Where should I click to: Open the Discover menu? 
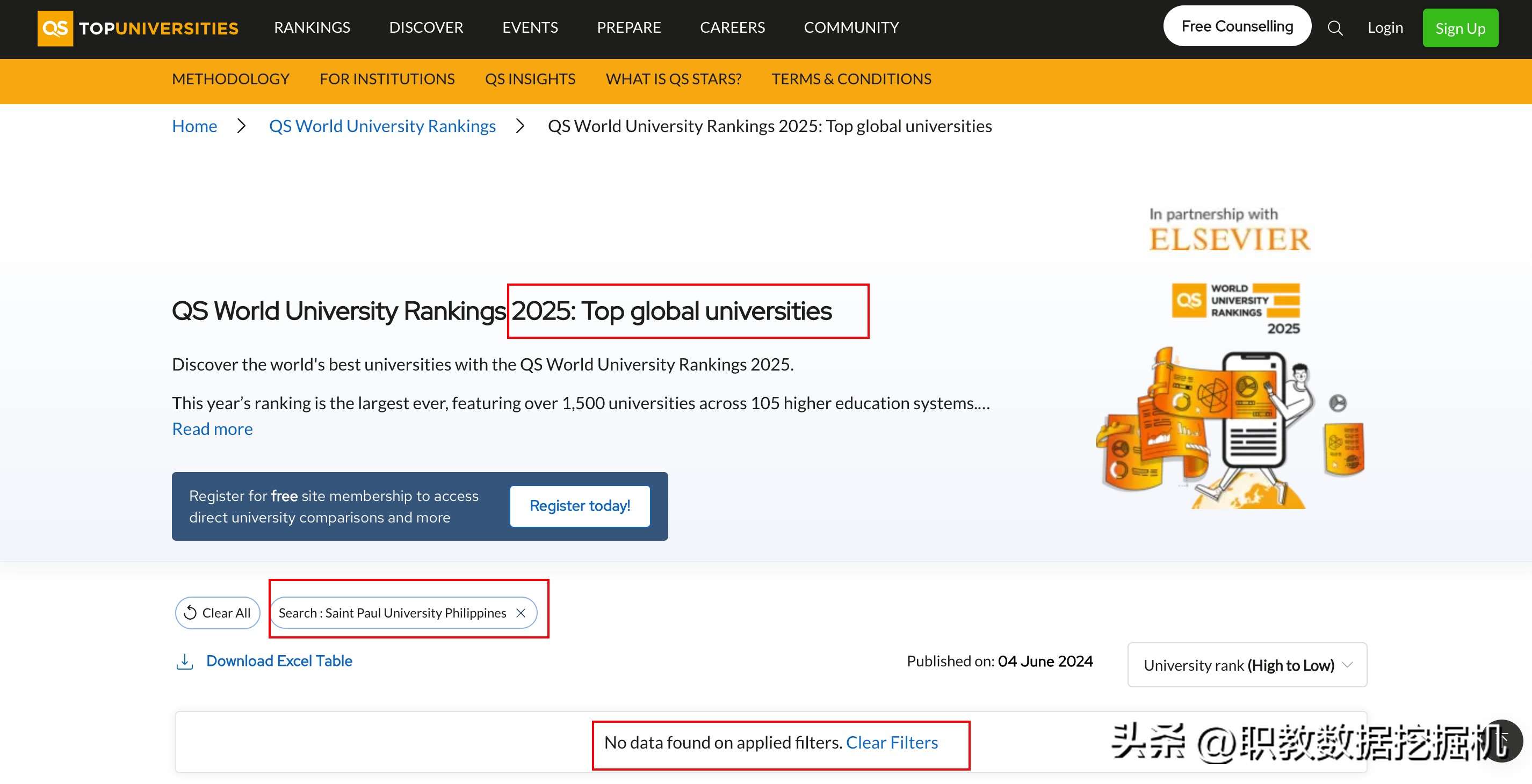[426, 27]
